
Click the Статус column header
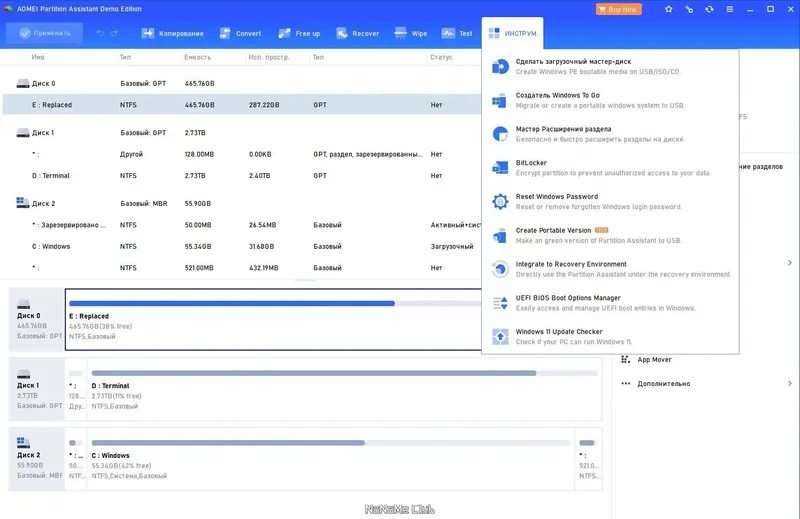pyautogui.click(x=441, y=57)
